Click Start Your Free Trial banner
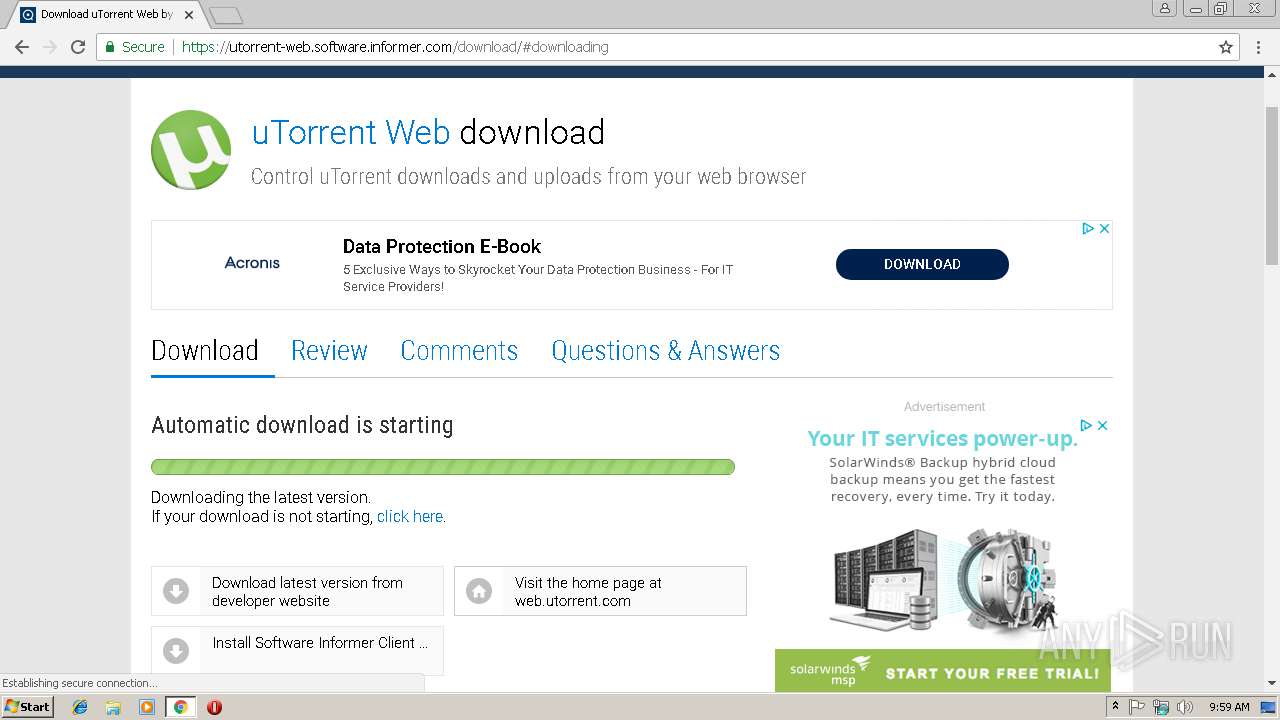This screenshot has height=720, width=1280. (942, 671)
